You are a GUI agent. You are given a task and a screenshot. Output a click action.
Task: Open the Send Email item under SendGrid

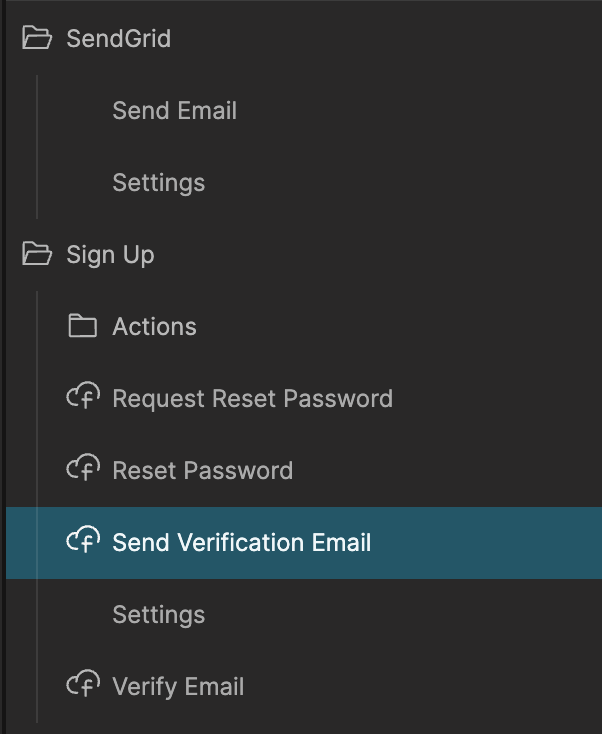[174, 111]
